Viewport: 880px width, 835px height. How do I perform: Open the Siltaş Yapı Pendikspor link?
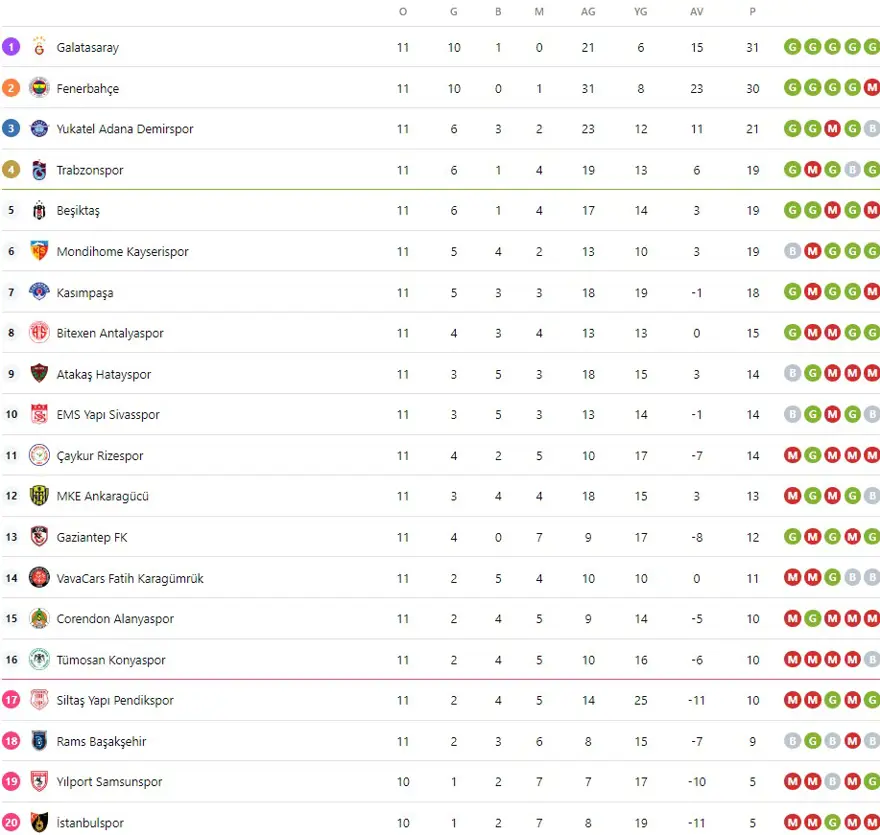pyautogui.click(x=115, y=701)
